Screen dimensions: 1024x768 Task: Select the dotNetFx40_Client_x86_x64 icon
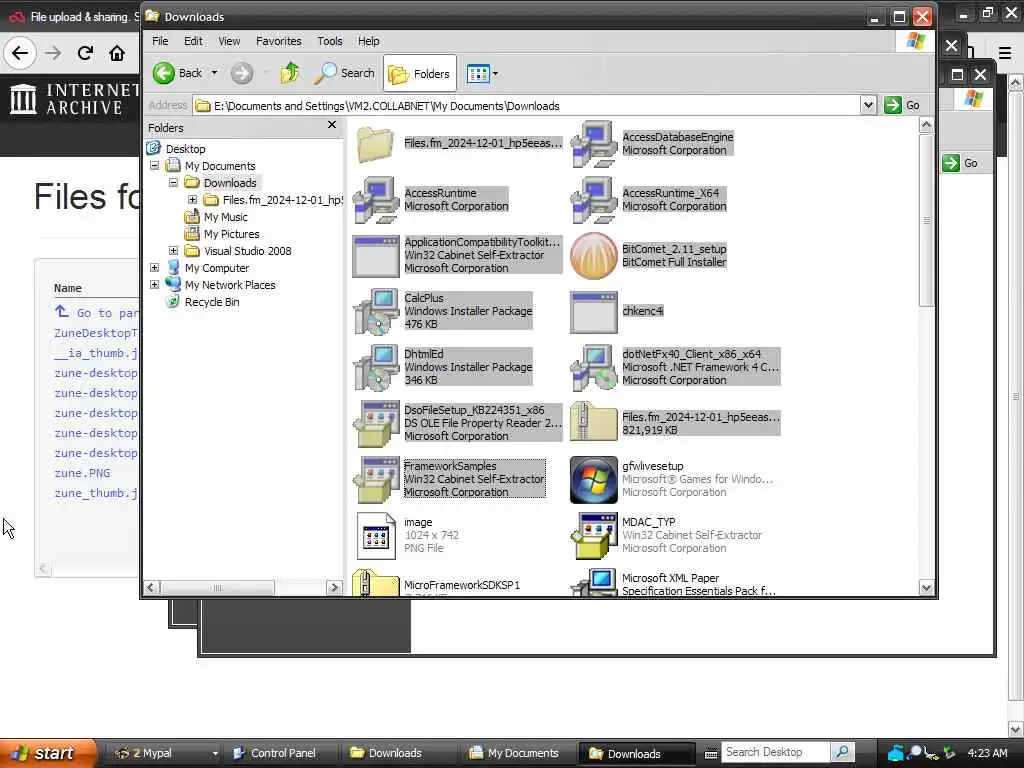coord(594,368)
